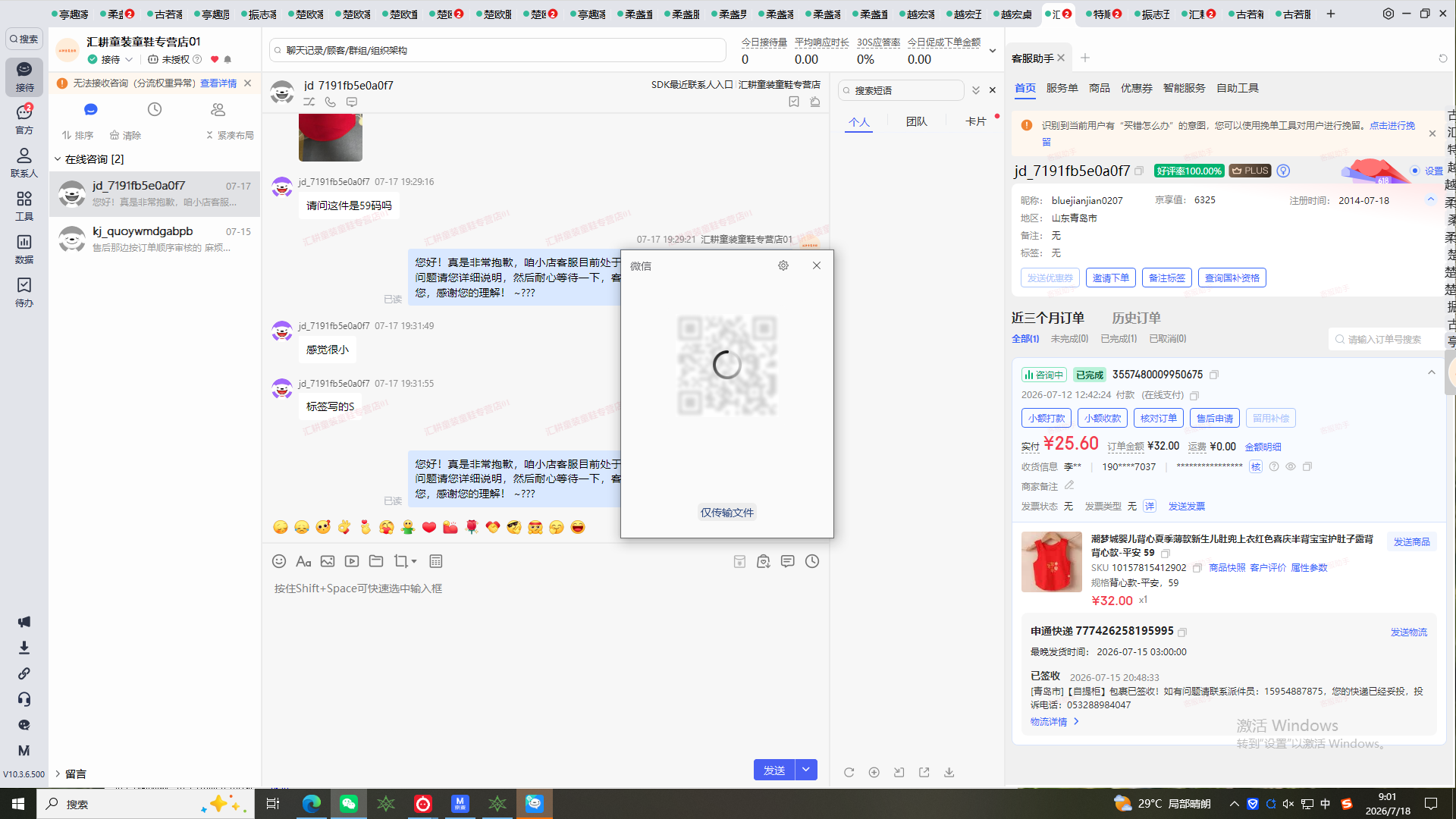Toggle 紧凑布局 compact layout
Image resolution: width=1456 pixels, height=819 pixels.
coord(230,135)
